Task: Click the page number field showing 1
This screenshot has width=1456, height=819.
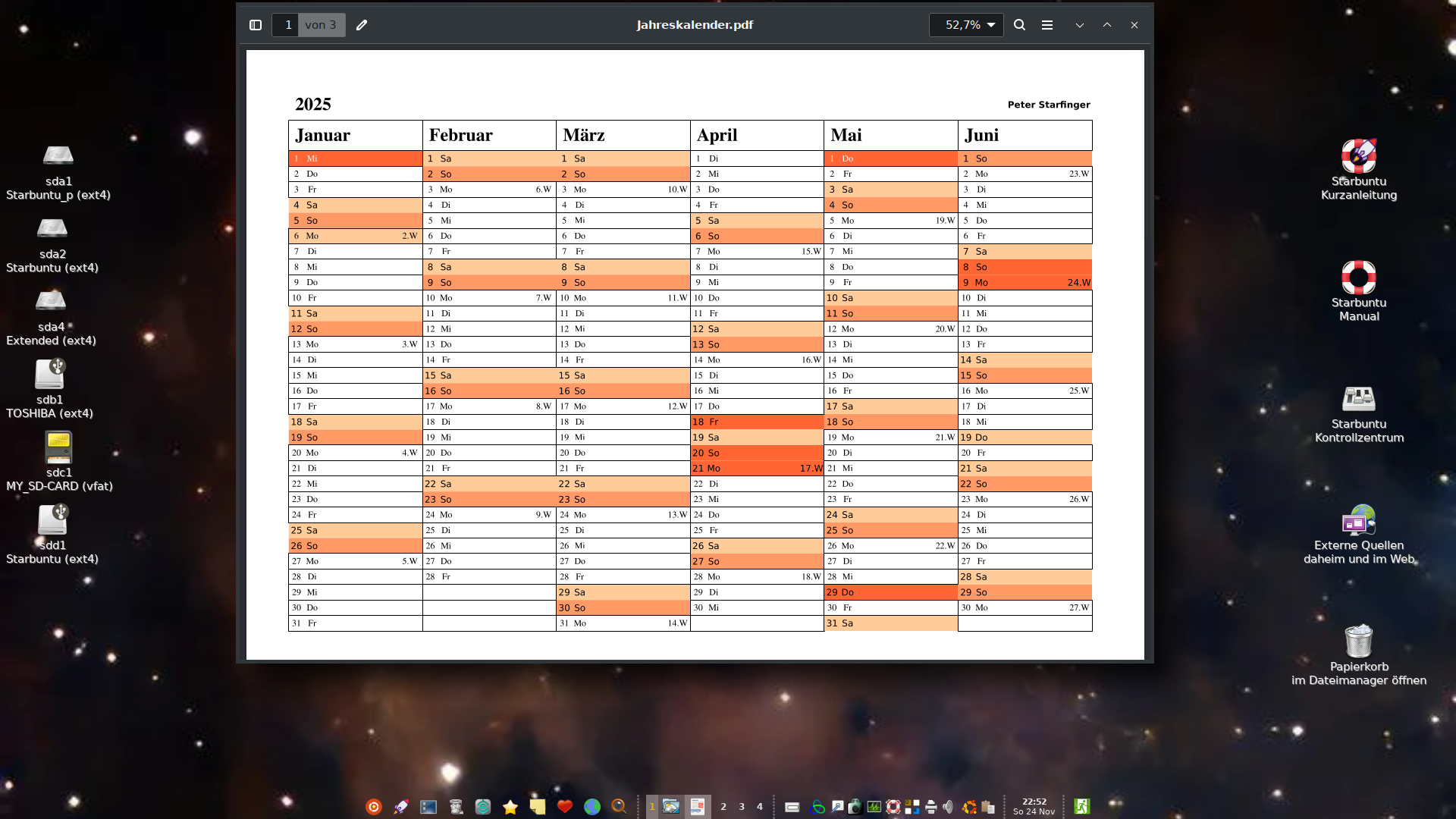Action: point(286,25)
